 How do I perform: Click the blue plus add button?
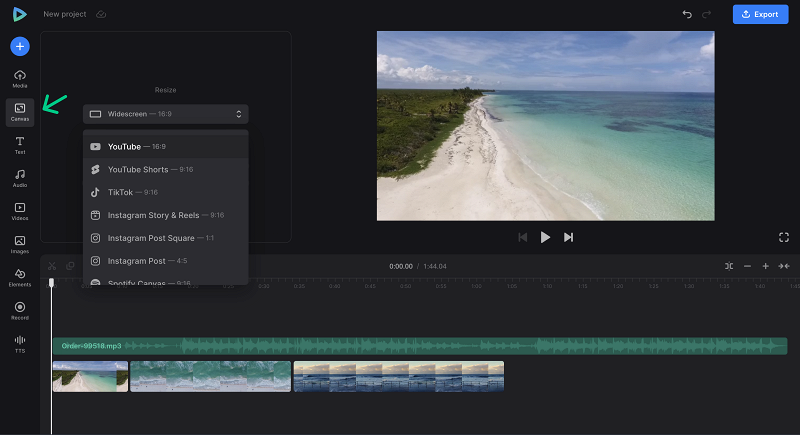tap(20, 46)
